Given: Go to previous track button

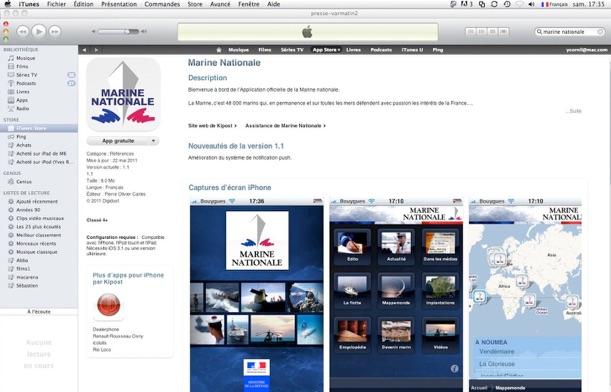Looking at the screenshot, I should 23,32.
